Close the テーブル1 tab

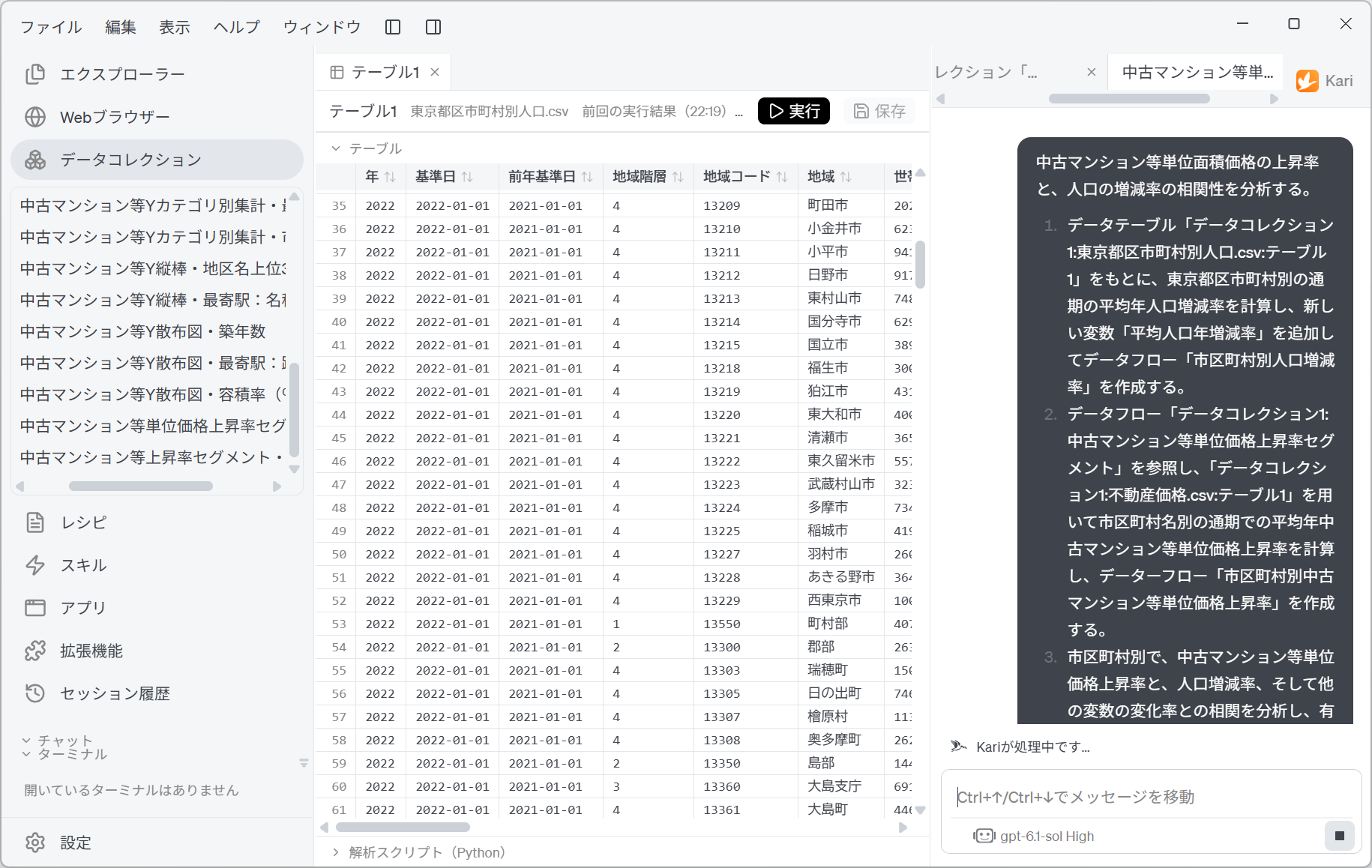(435, 72)
